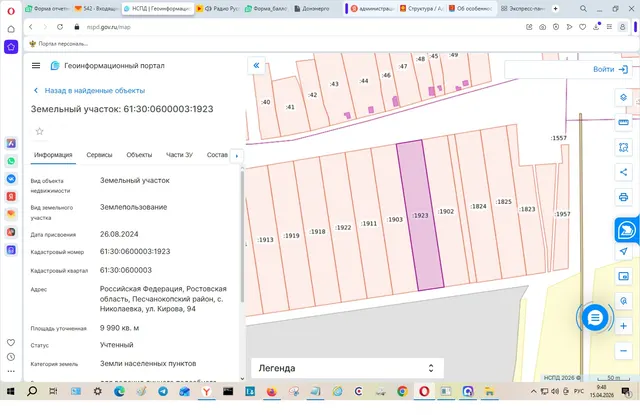Select status value Учтенный
This screenshot has width=640, height=415.
point(117,345)
